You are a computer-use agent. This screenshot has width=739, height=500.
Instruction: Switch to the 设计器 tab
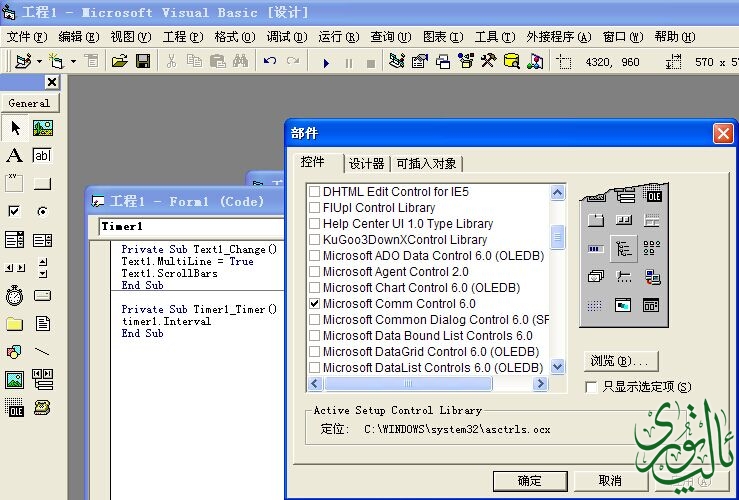pos(367,164)
